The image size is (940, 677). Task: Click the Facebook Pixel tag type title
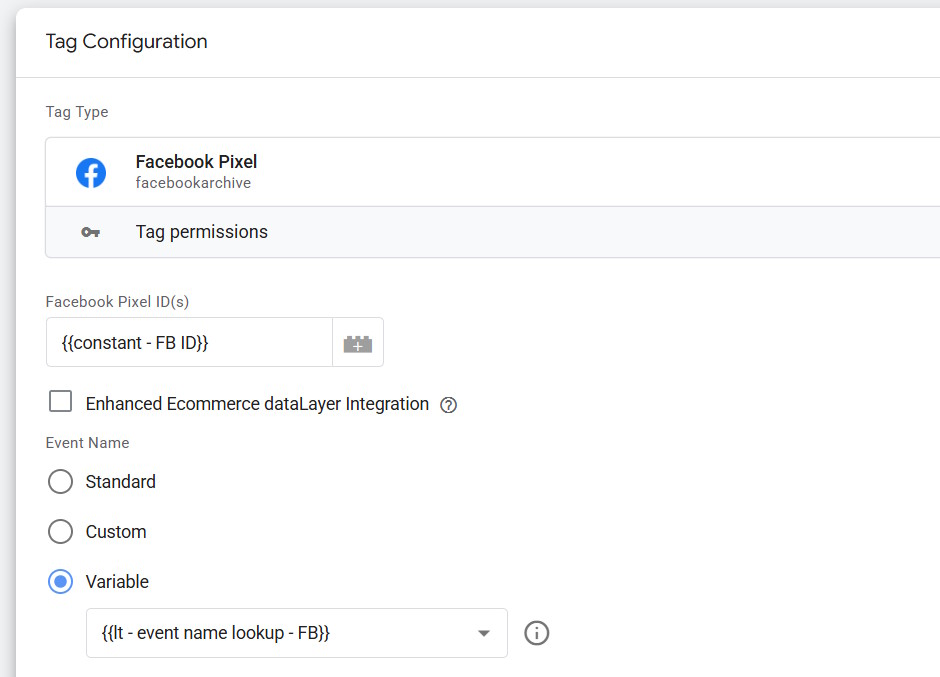[x=196, y=162]
